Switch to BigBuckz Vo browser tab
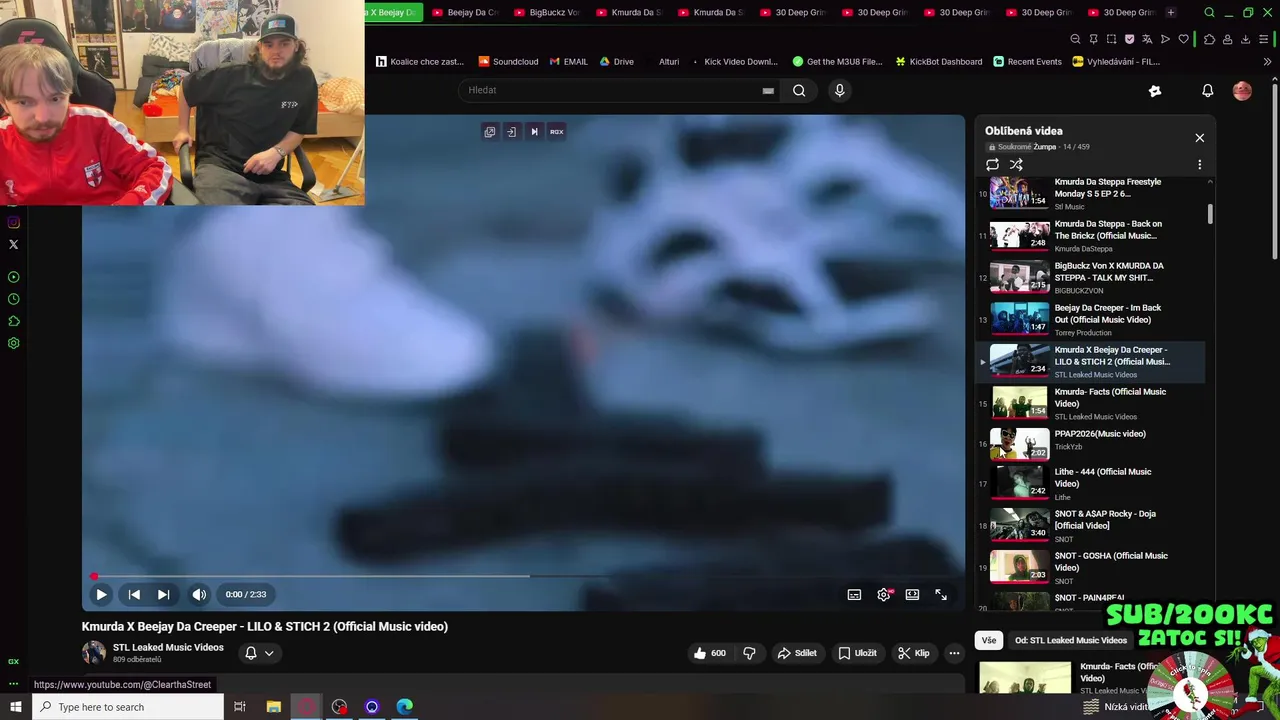The width and height of the screenshot is (1280, 720). (547, 13)
